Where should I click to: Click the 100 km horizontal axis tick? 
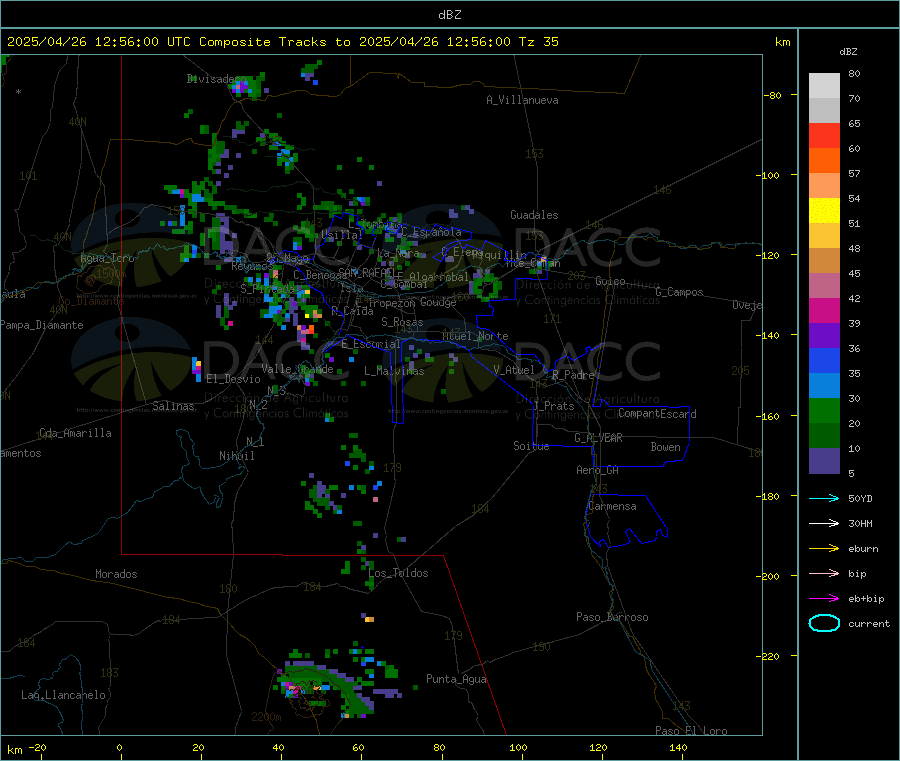click(518, 747)
